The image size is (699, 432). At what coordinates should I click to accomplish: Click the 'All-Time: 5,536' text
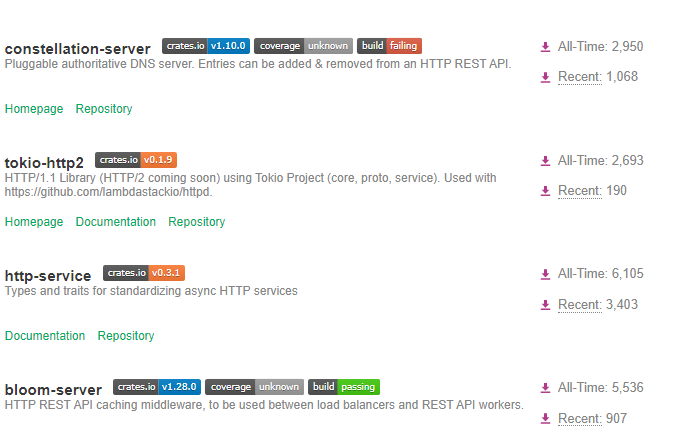pos(600,388)
